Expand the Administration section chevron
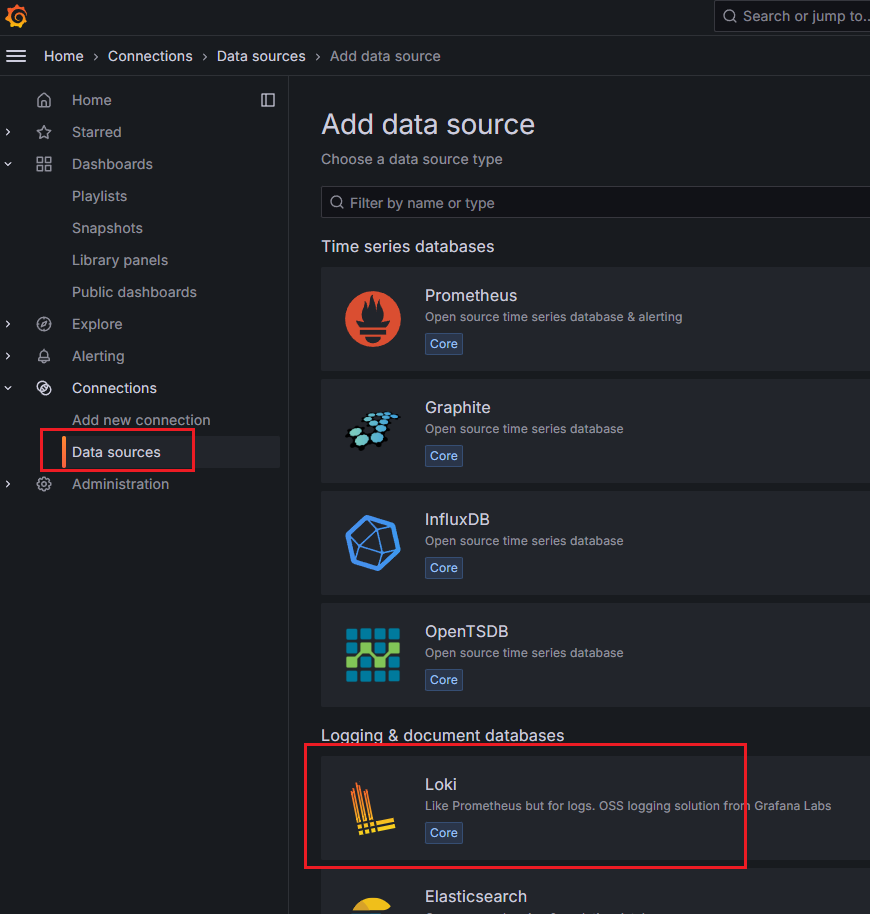Screen dimensions: 870x914 8,484
